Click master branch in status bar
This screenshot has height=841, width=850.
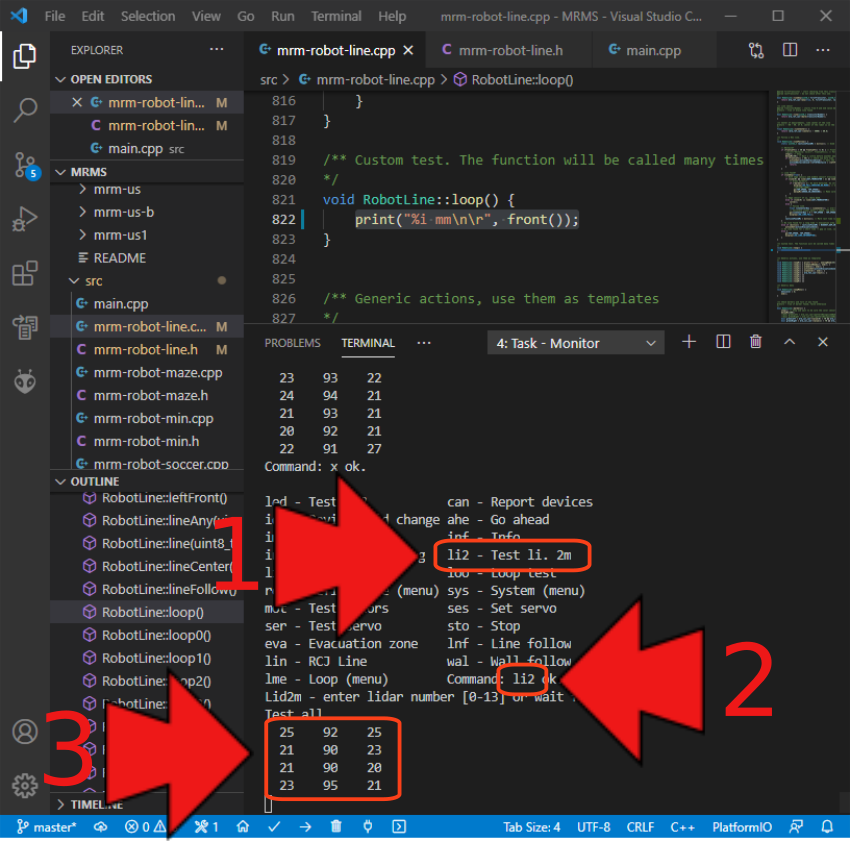47,827
